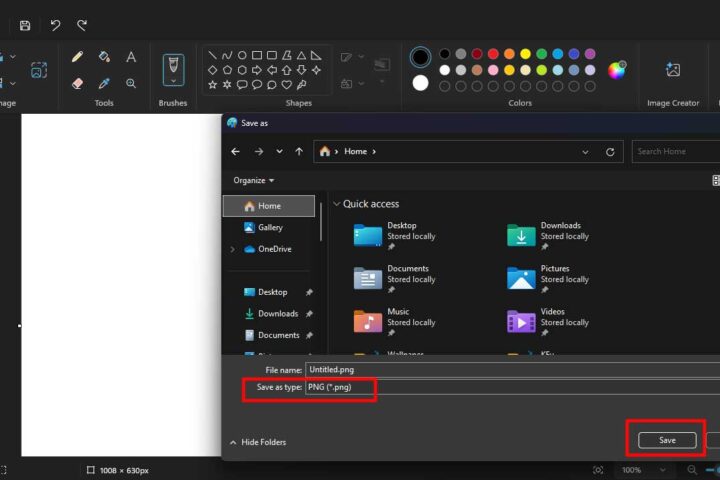Click the File name field
Viewport: 720px width, 480px height.
[x=512, y=370]
